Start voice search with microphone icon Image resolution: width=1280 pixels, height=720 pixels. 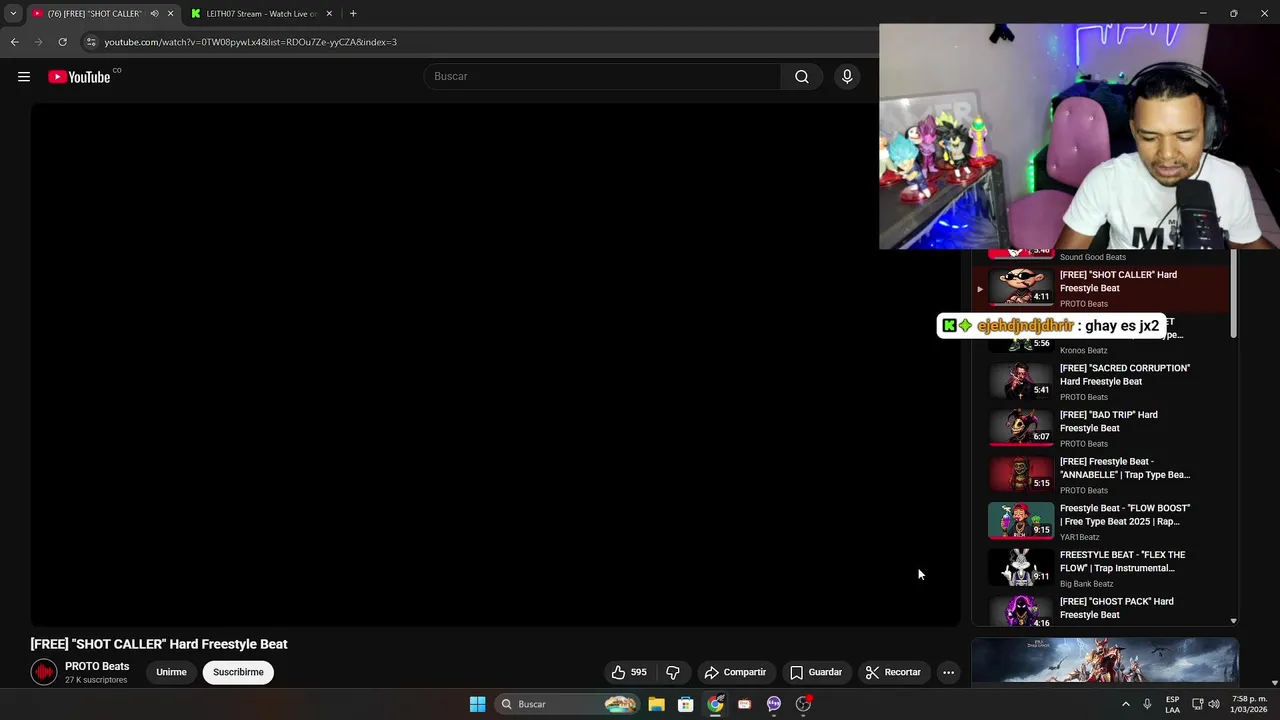(x=847, y=77)
